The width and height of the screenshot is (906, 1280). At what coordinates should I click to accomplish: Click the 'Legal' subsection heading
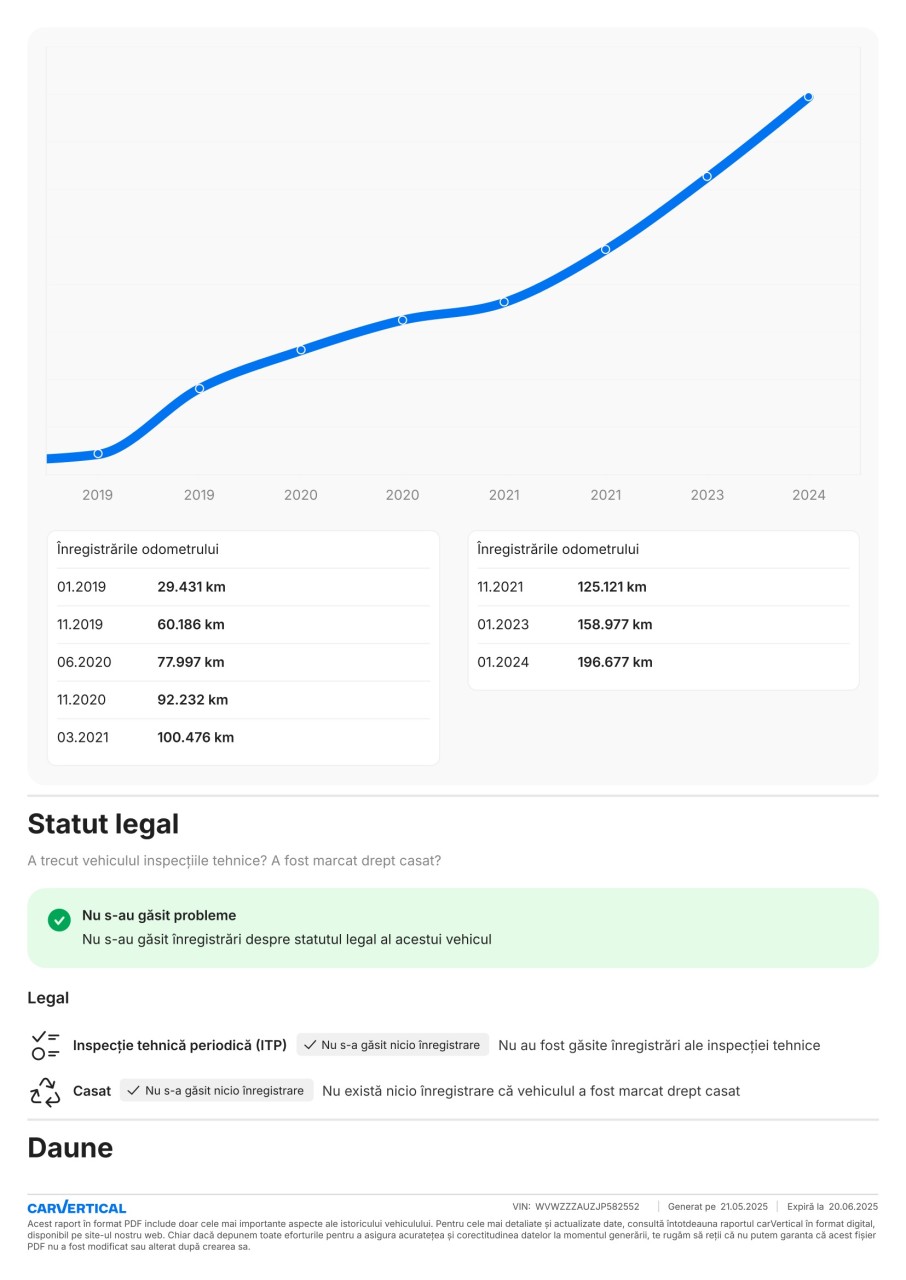pos(48,998)
